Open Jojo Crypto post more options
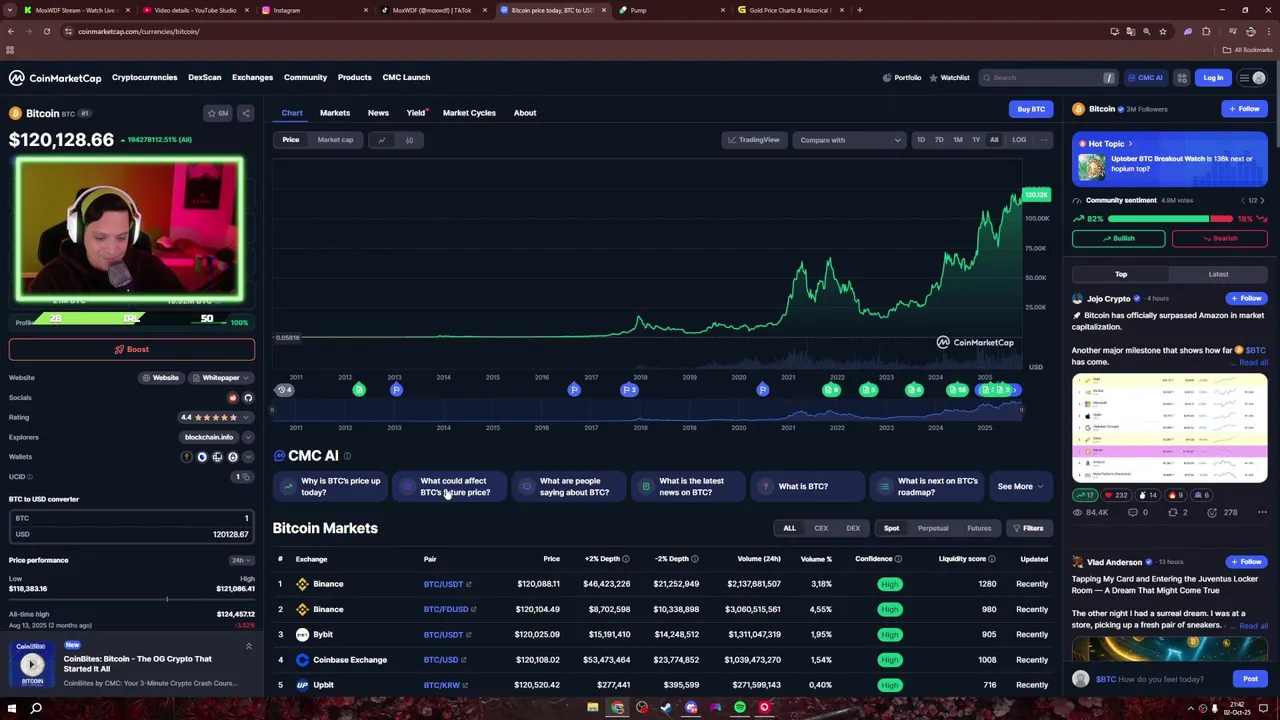Viewport: 1280px width, 720px height. coord(1262,513)
